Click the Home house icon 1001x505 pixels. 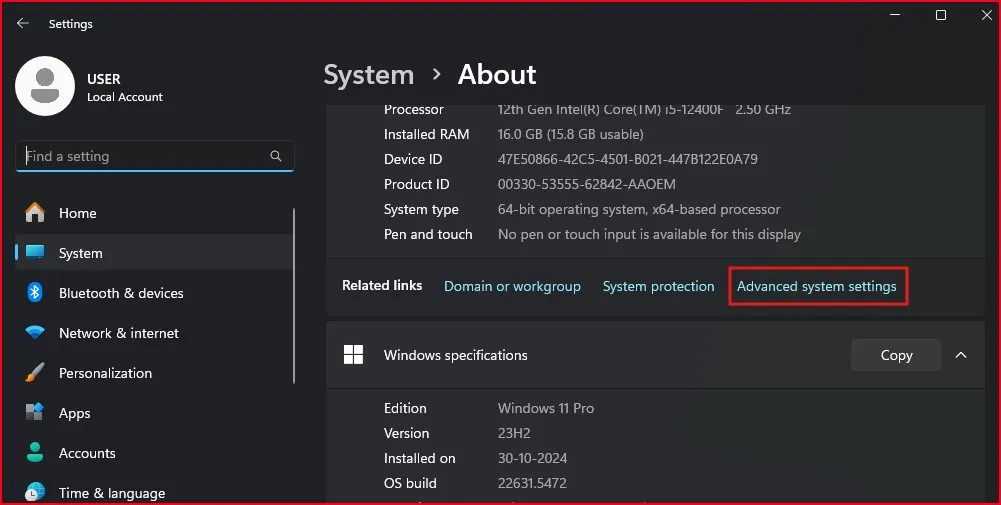tap(35, 213)
